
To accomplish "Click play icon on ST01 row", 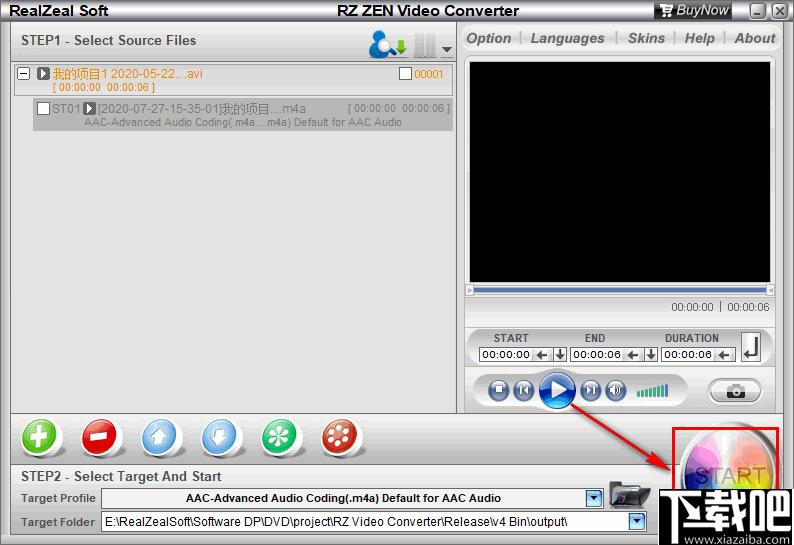I will tap(89, 108).
